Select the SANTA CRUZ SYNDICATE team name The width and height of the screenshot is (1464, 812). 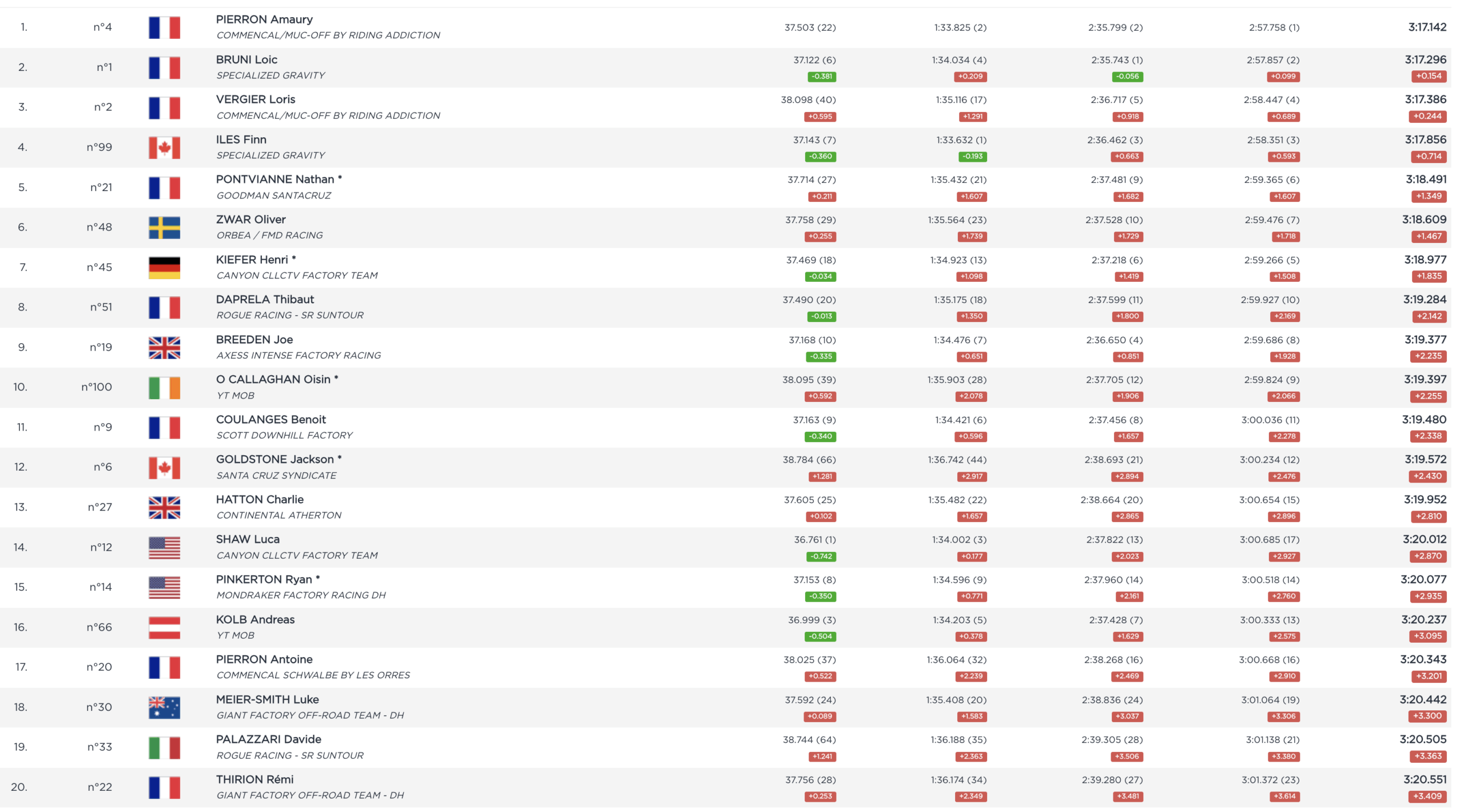[x=276, y=475]
